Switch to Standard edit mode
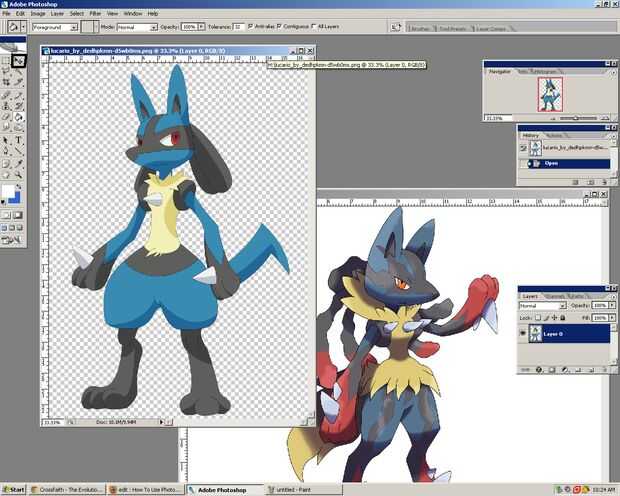Screen dimensions: 620x496 point(6,215)
